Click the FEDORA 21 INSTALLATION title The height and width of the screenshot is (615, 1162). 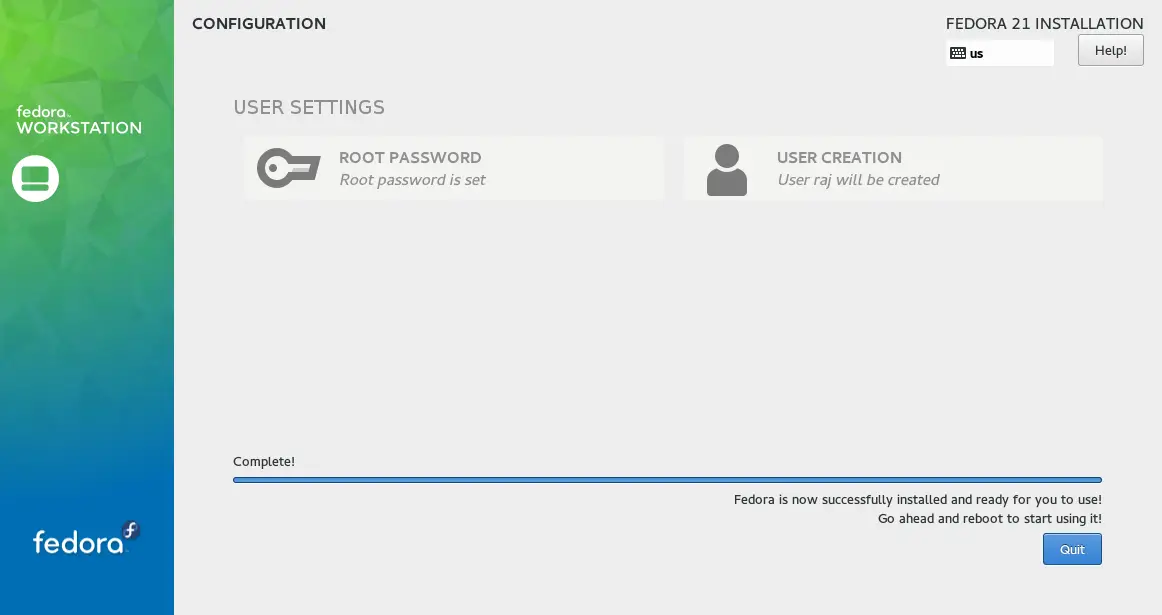[1044, 23]
